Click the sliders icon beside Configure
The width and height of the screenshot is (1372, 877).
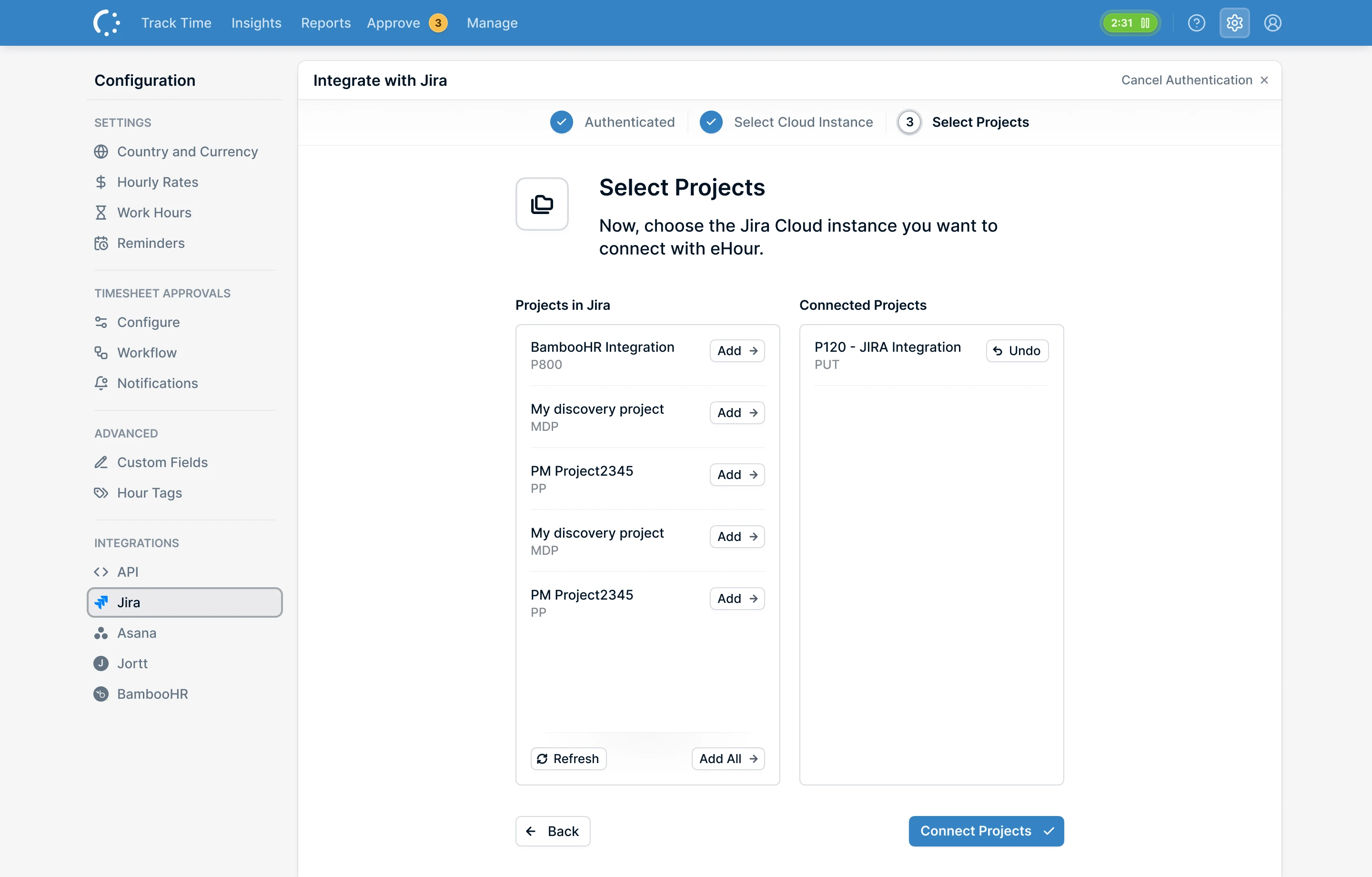(101, 322)
